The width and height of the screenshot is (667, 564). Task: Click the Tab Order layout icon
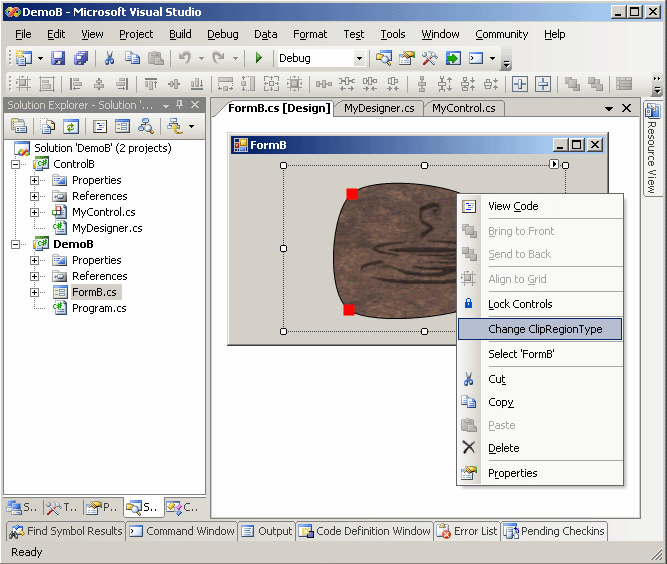coord(624,84)
